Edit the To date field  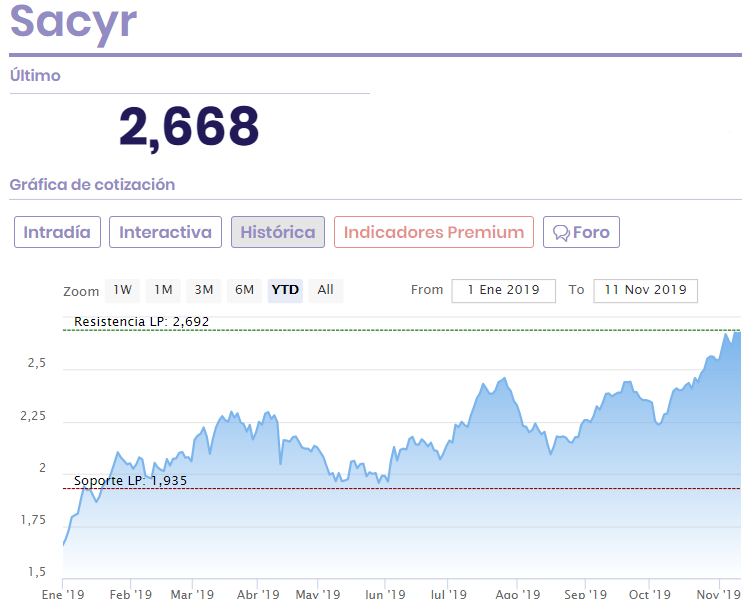pyautogui.click(x=645, y=291)
